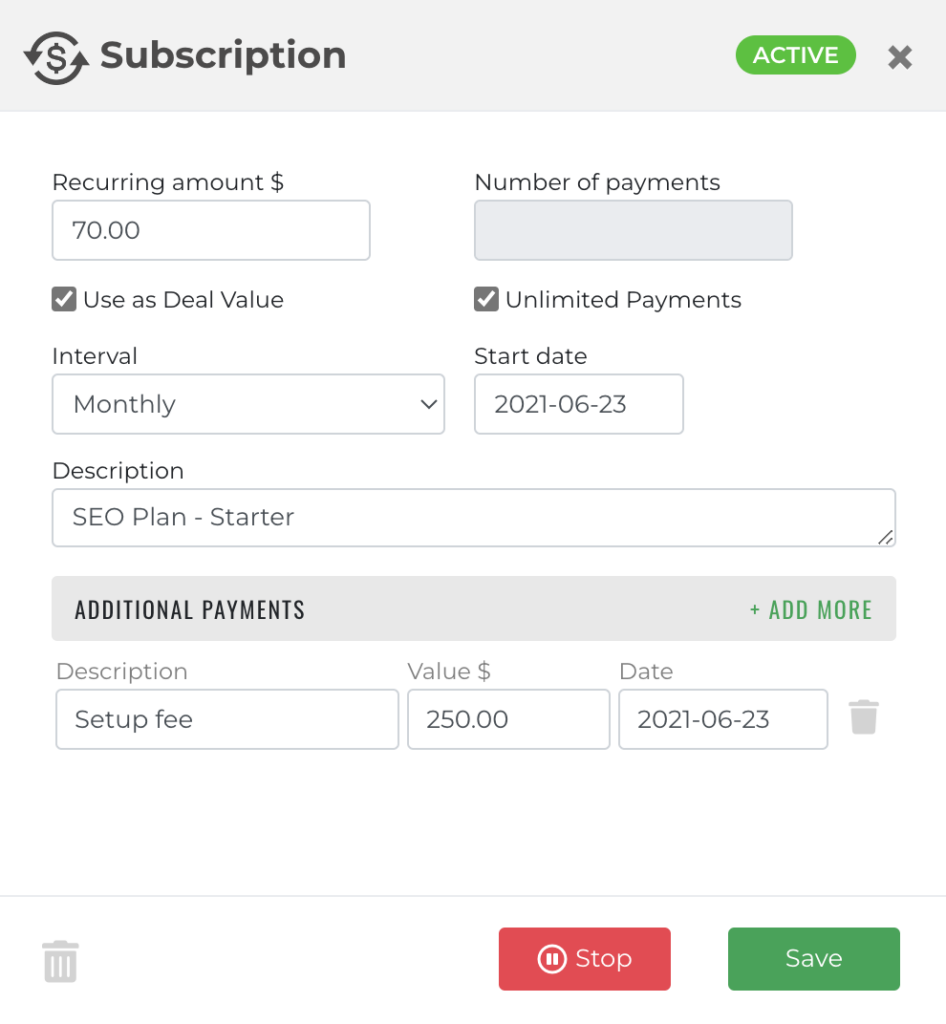Click the green ACTIVE status badge

tap(795, 55)
